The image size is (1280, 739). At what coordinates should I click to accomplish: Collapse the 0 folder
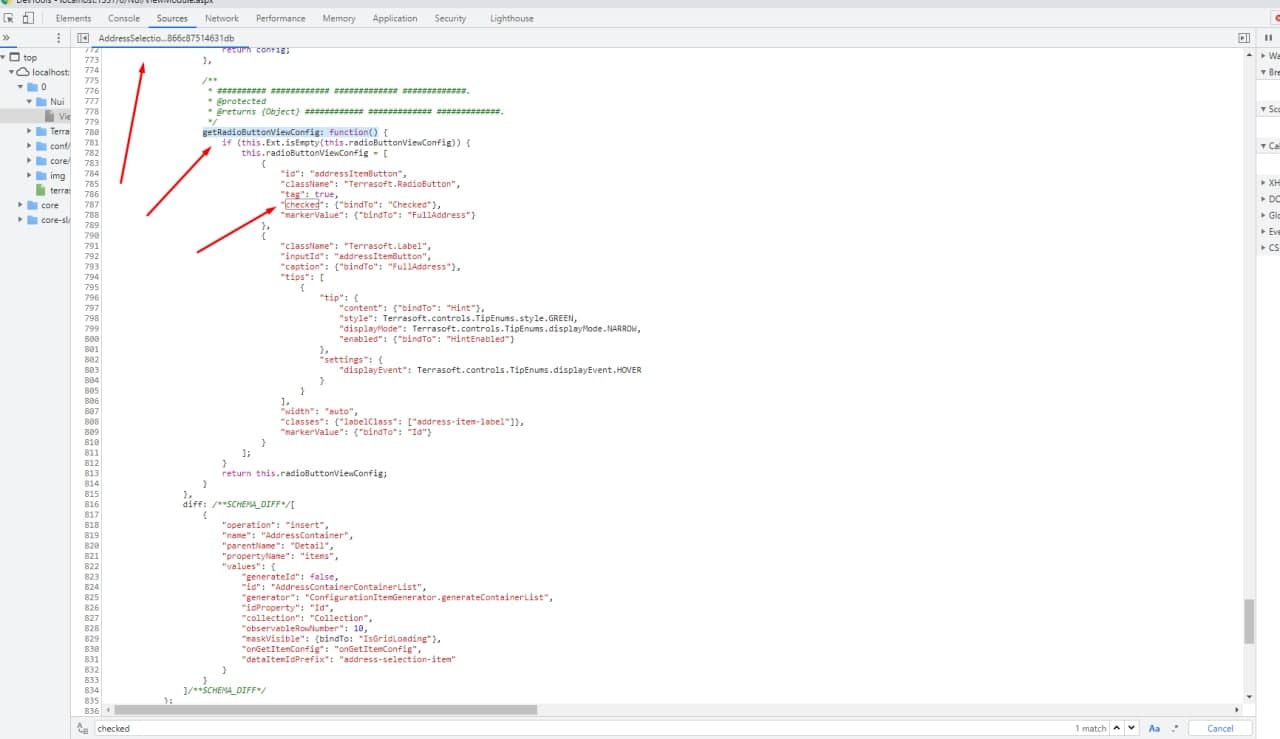point(20,87)
